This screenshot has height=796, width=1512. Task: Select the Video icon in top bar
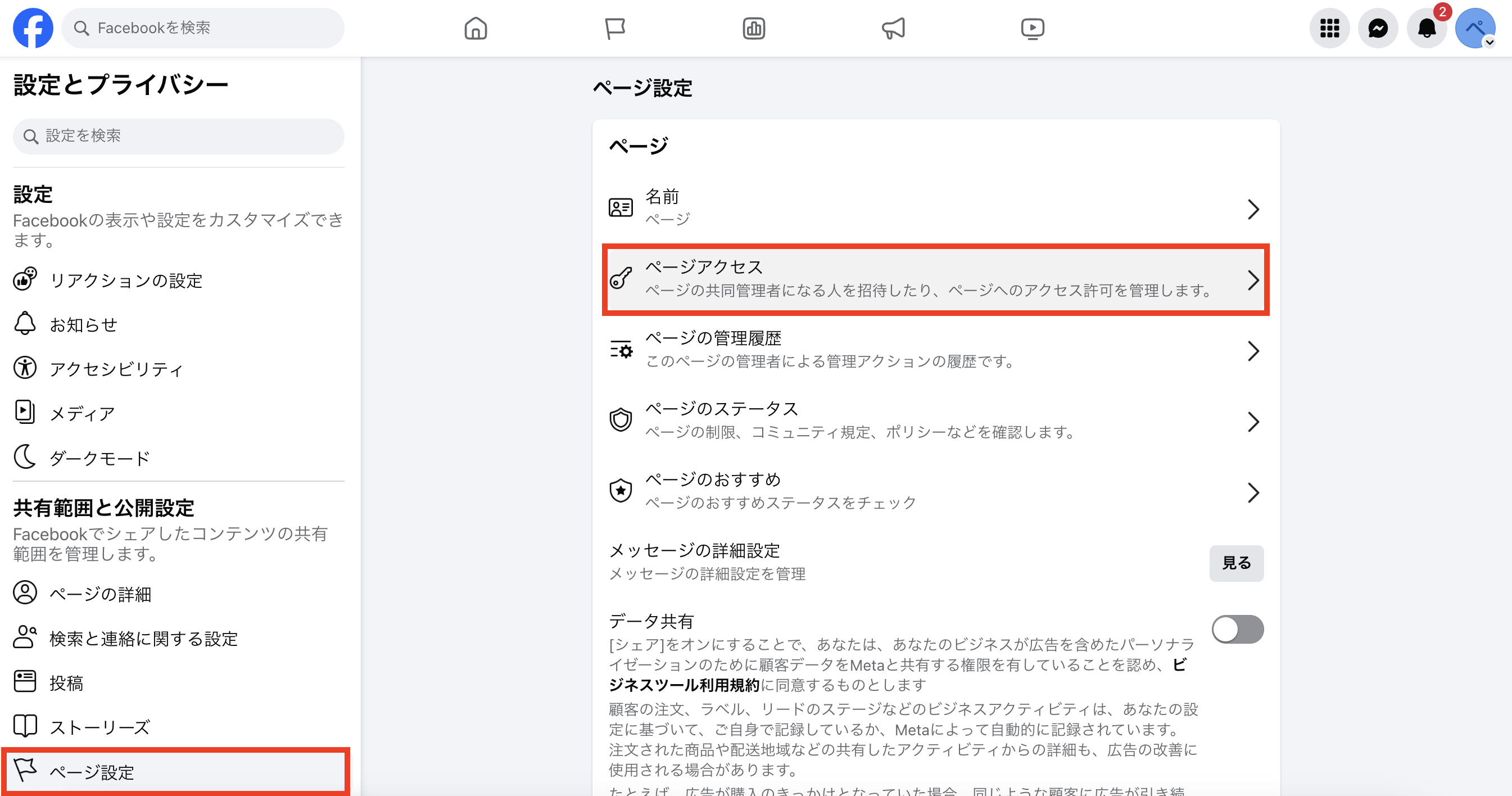click(1033, 28)
